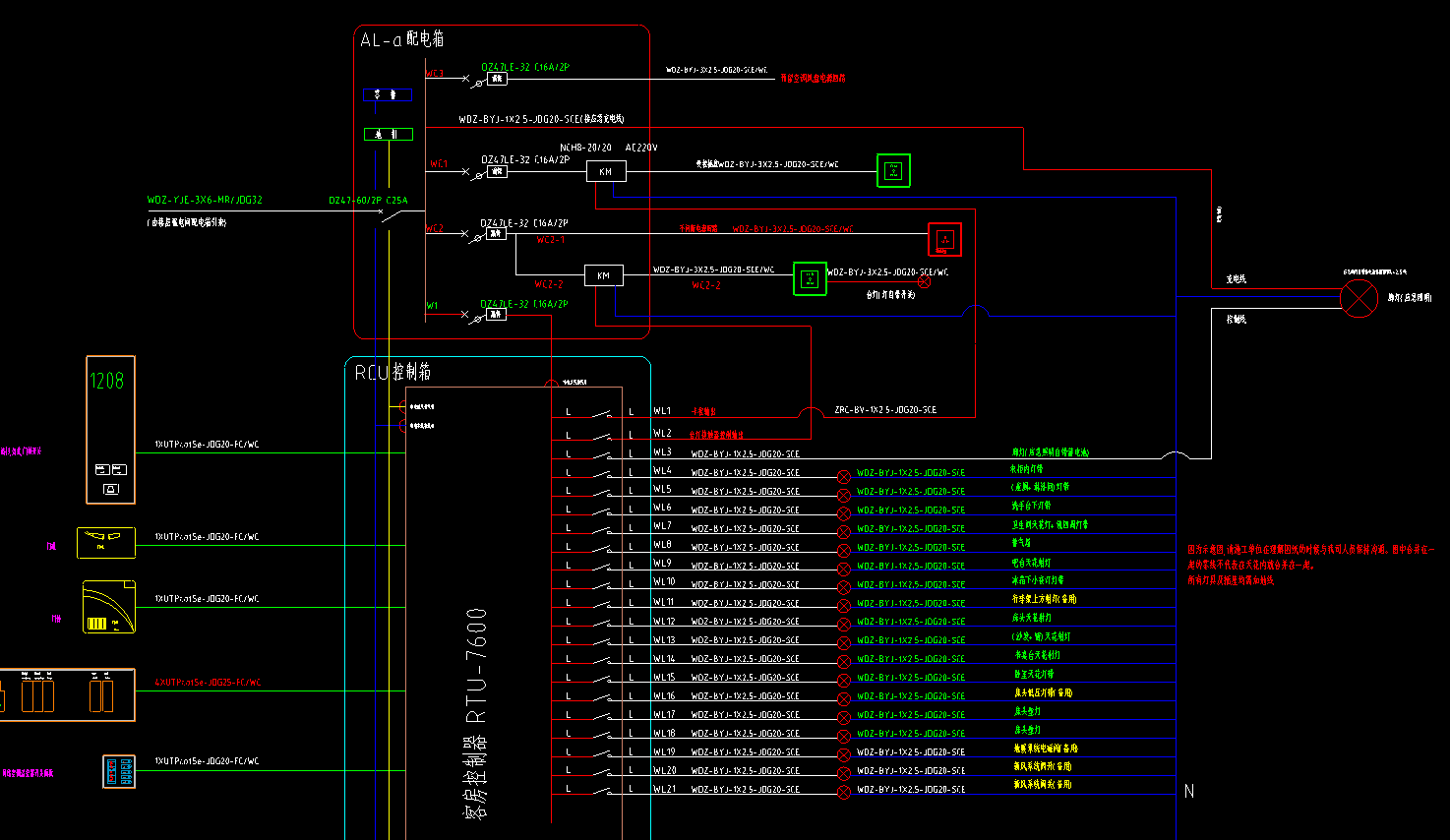1450x840 pixels.
Task: Click the AL-a 配电箱 title text
Action: [x=402, y=39]
